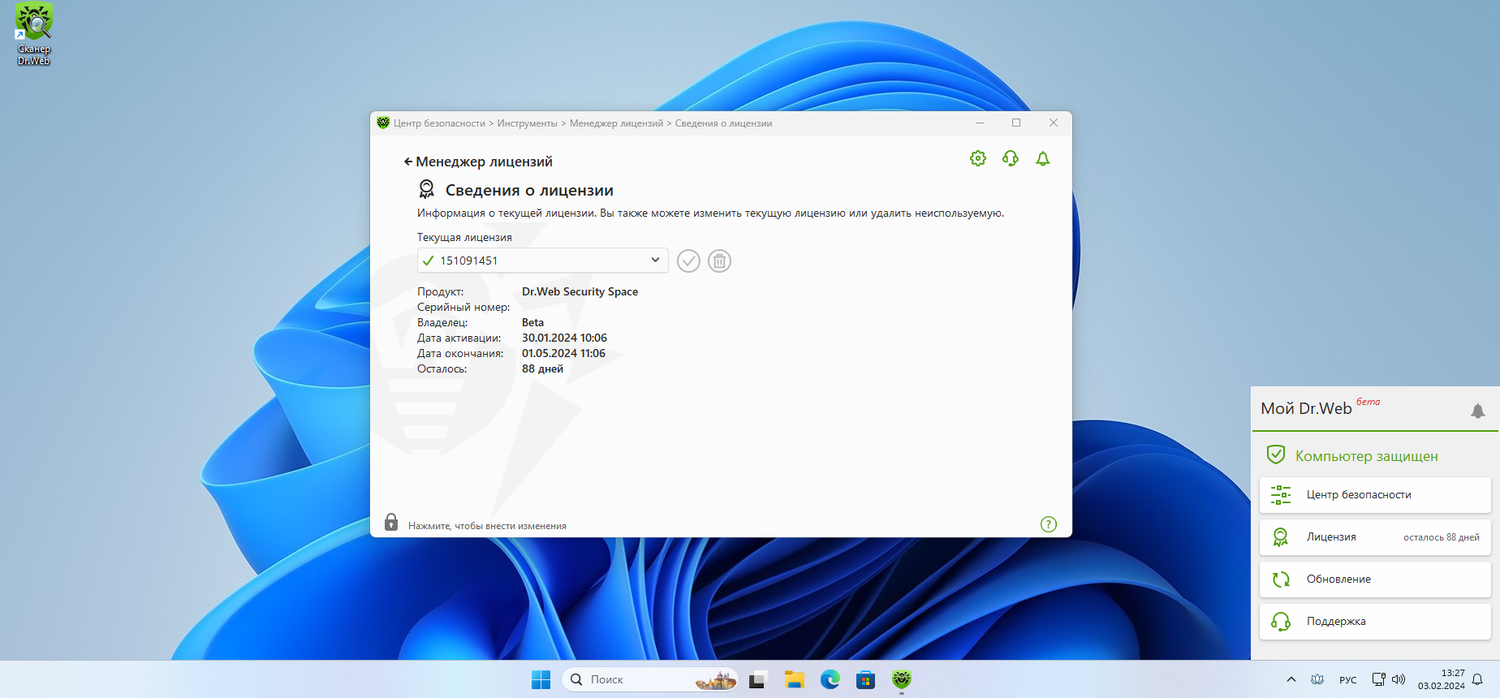Click the Сведения о лицензии ribbon icon

tap(427, 190)
